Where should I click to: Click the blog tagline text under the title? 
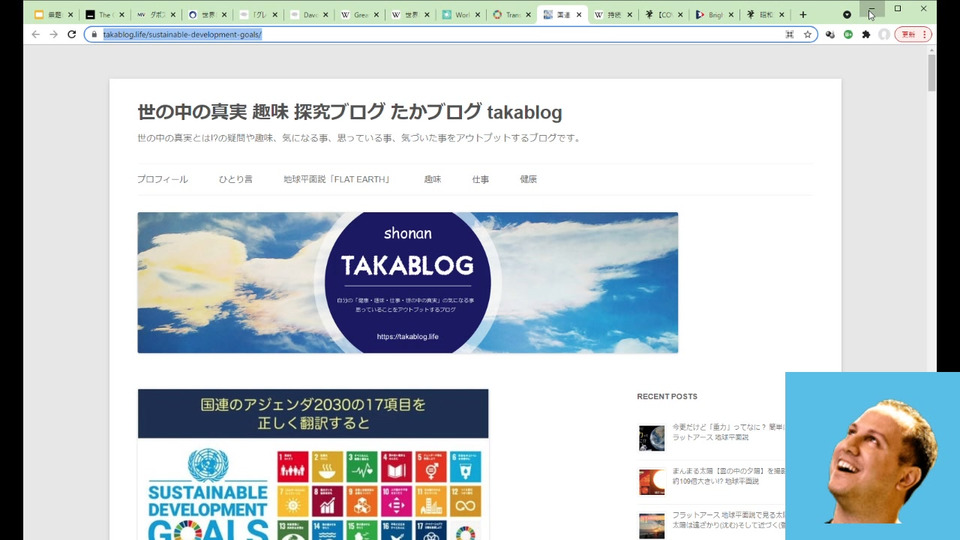coord(359,138)
